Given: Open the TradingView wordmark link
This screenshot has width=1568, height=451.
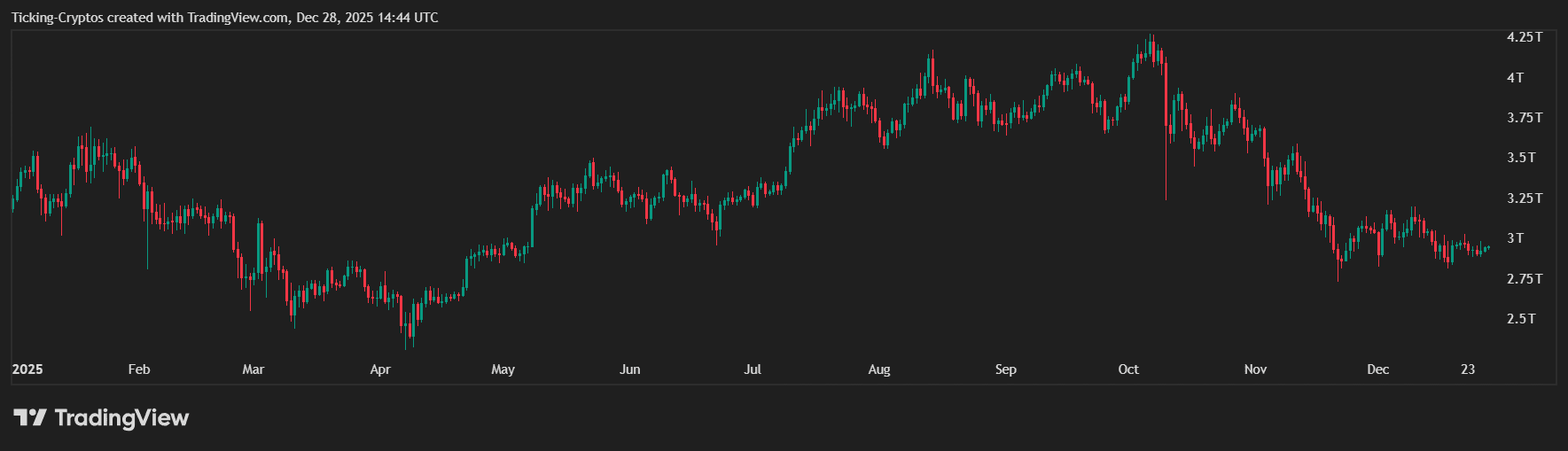Looking at the screenshot, I should (x=121, y=417).
